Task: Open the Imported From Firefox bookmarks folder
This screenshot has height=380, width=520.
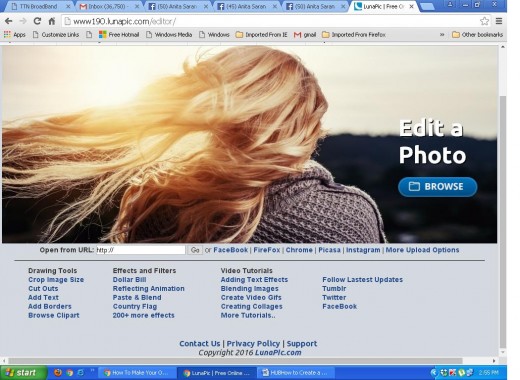Action: (x=354, y=35)
